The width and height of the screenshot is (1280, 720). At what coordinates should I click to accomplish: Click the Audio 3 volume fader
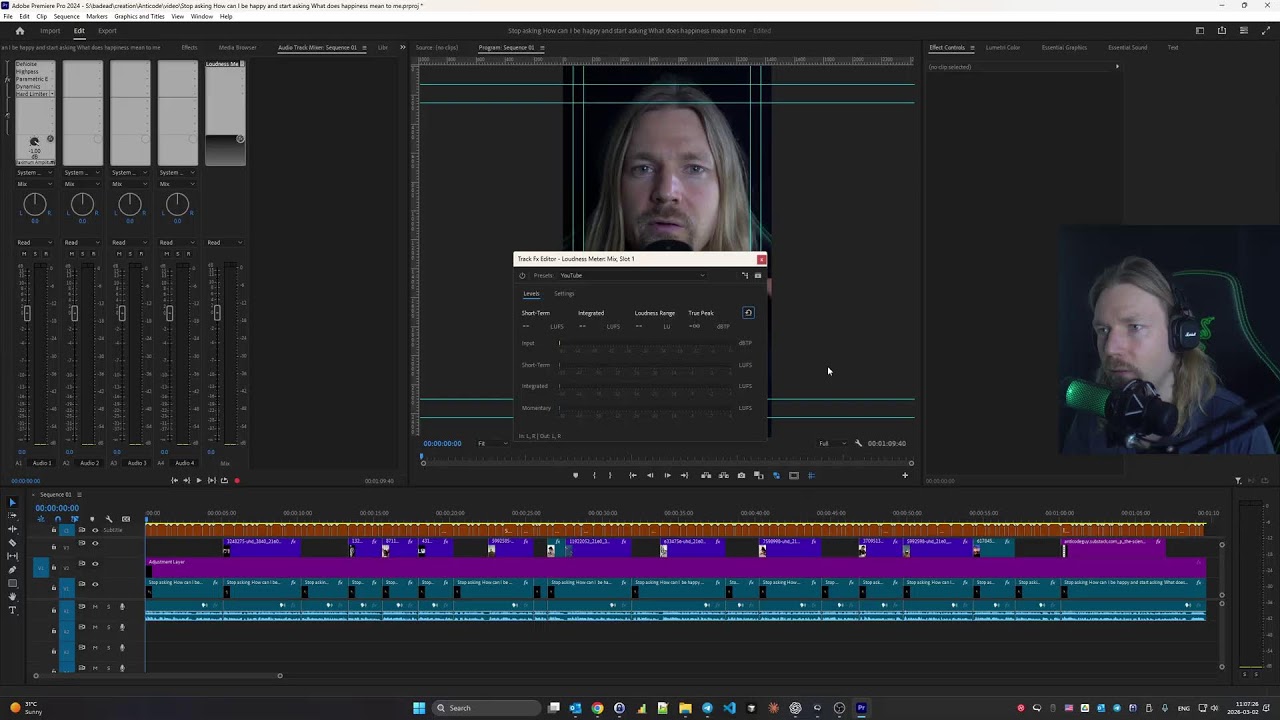click(x=121, y=313)
